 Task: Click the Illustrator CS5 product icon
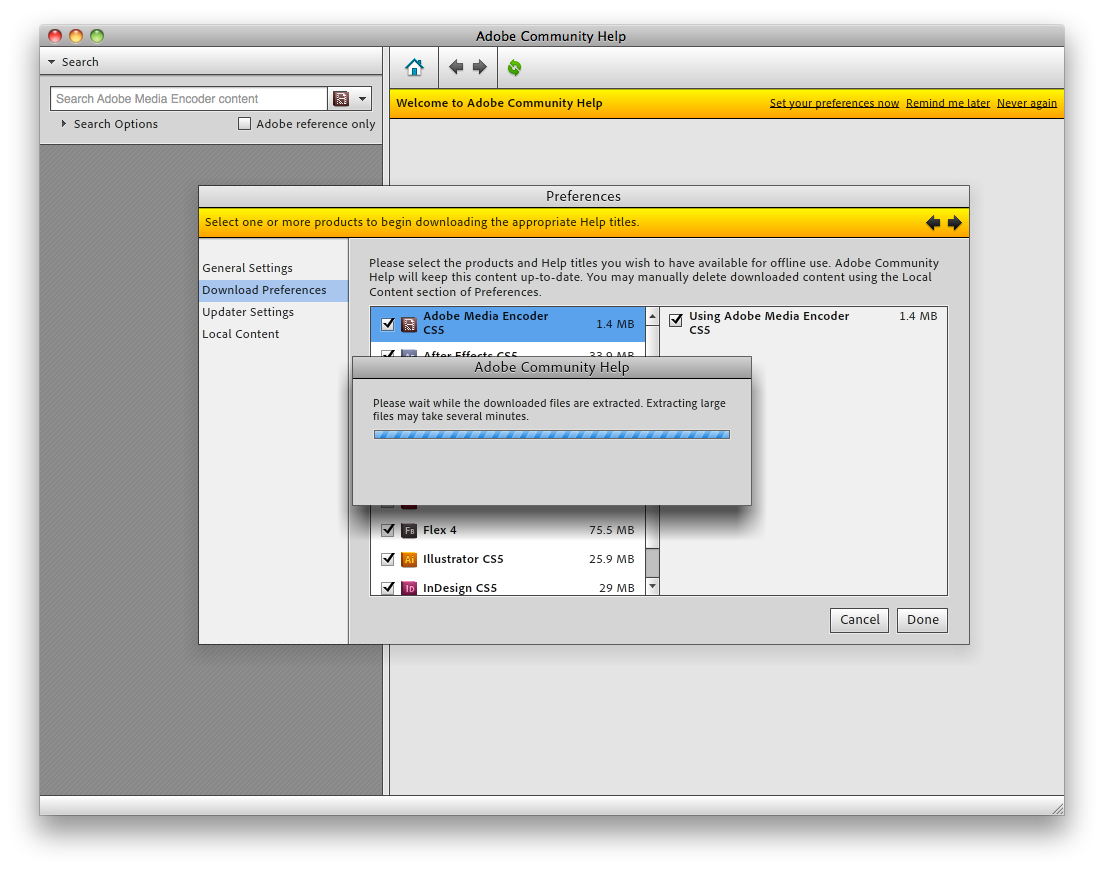(409, 560)
